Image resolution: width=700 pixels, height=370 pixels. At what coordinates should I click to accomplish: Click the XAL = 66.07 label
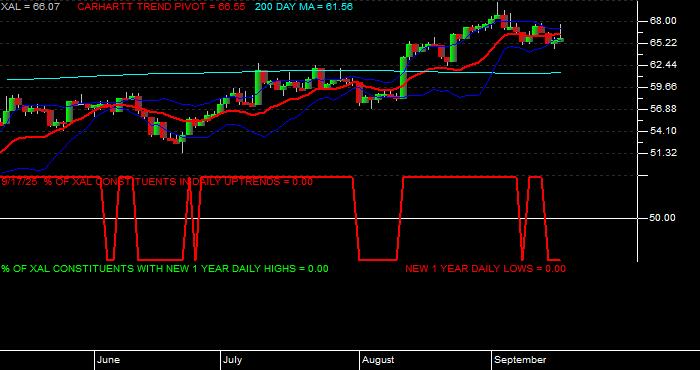30,7
